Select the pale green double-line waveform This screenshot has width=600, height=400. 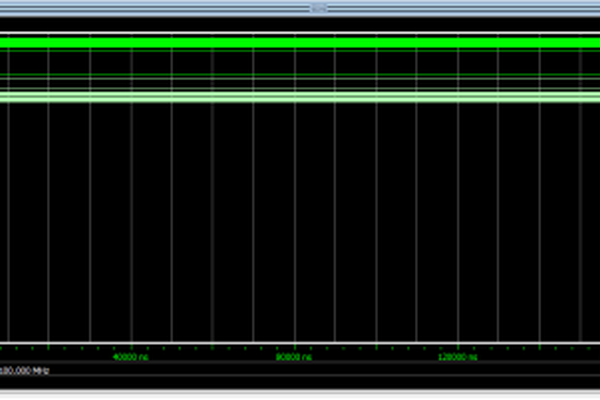(300, 97)
